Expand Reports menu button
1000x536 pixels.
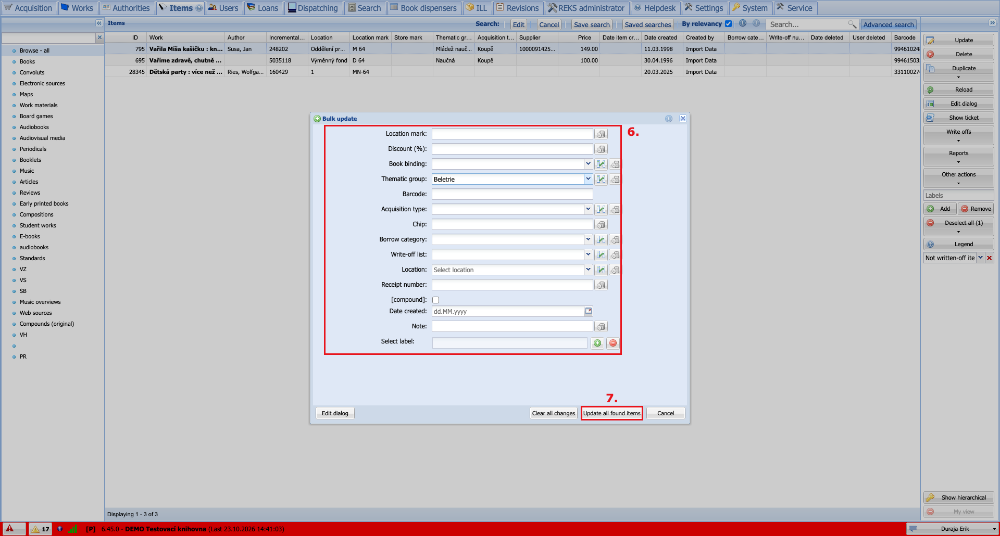click(x=959, y=157)
